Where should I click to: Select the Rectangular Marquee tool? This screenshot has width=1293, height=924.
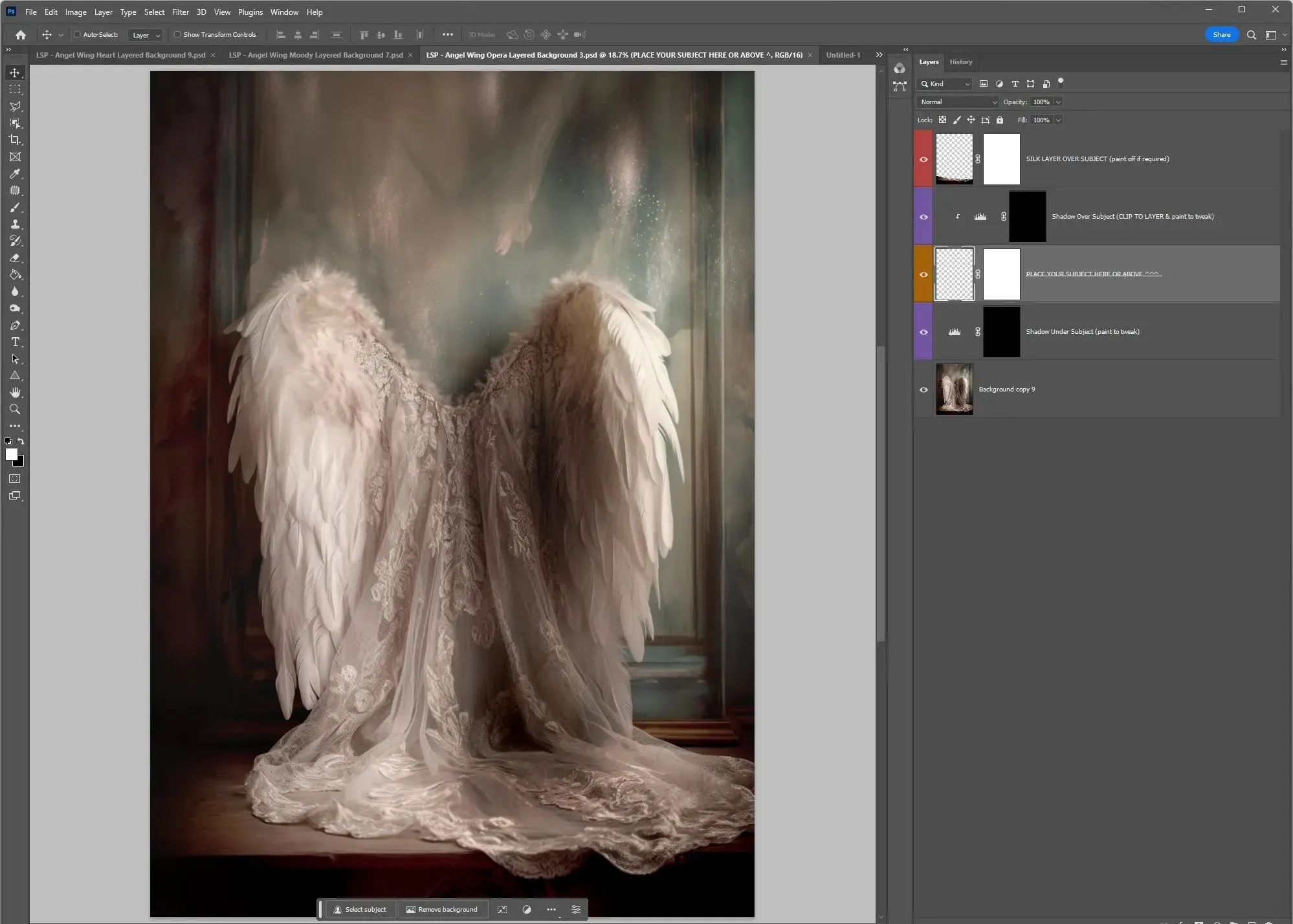(15, 89)
